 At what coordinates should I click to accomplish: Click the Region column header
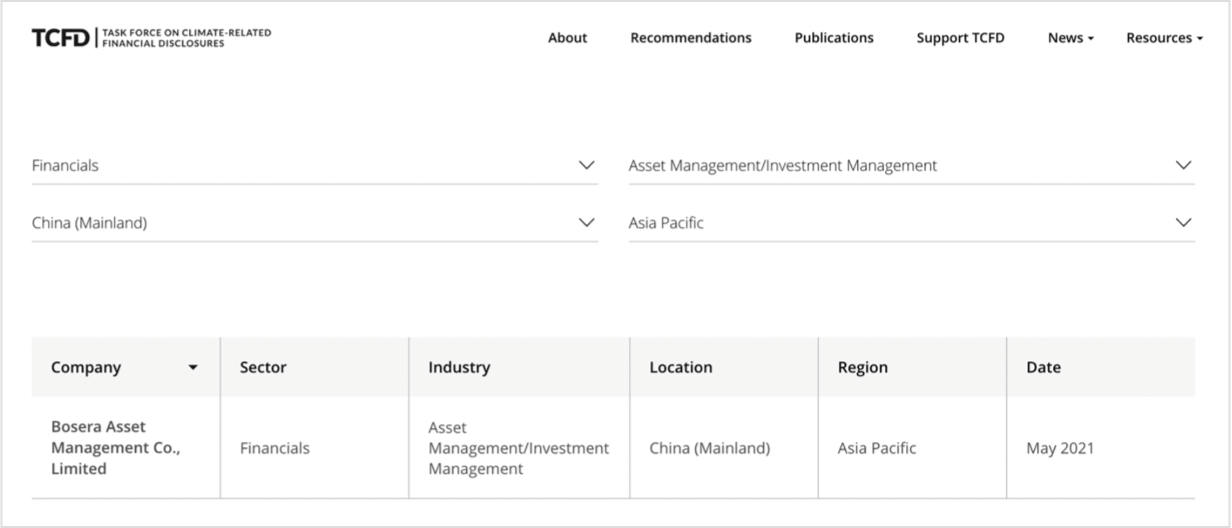click(912, 367)
